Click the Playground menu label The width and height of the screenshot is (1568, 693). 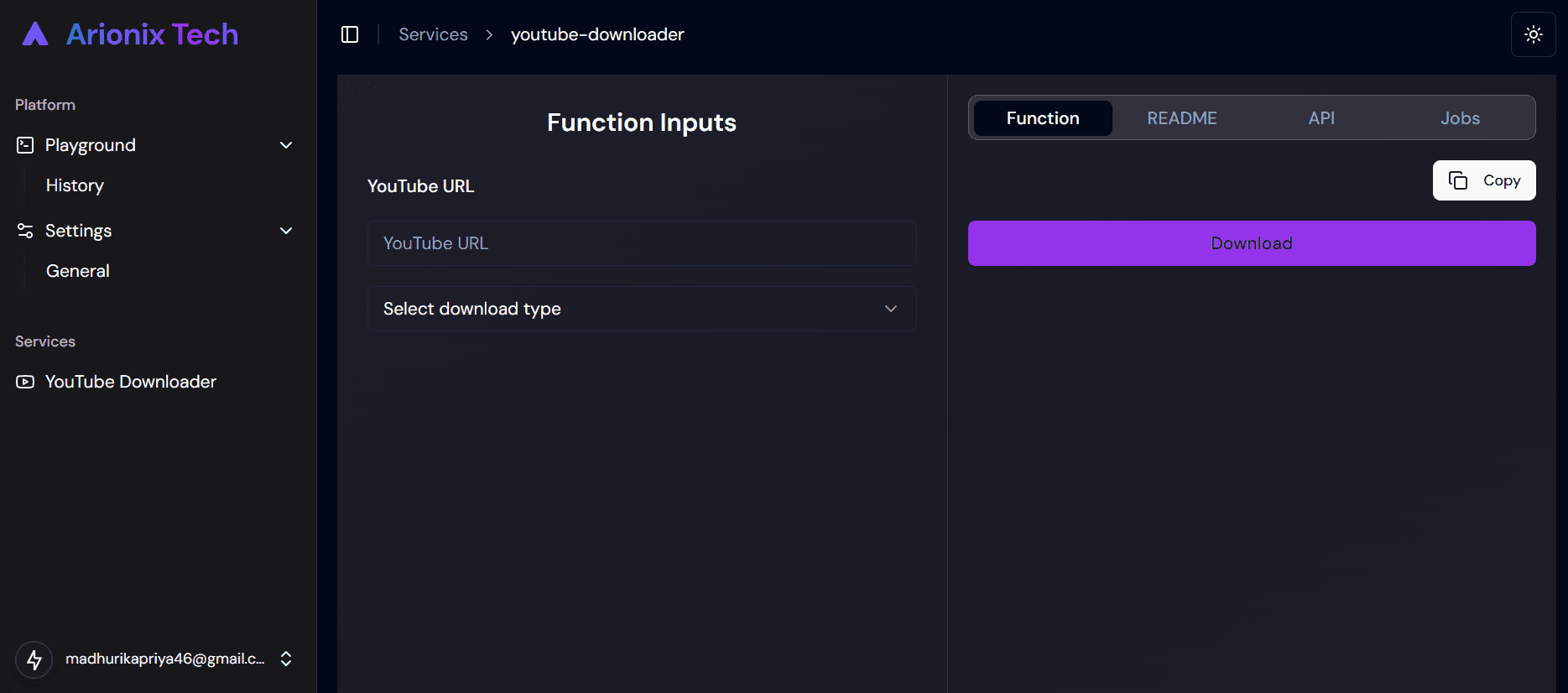[91, 145]
